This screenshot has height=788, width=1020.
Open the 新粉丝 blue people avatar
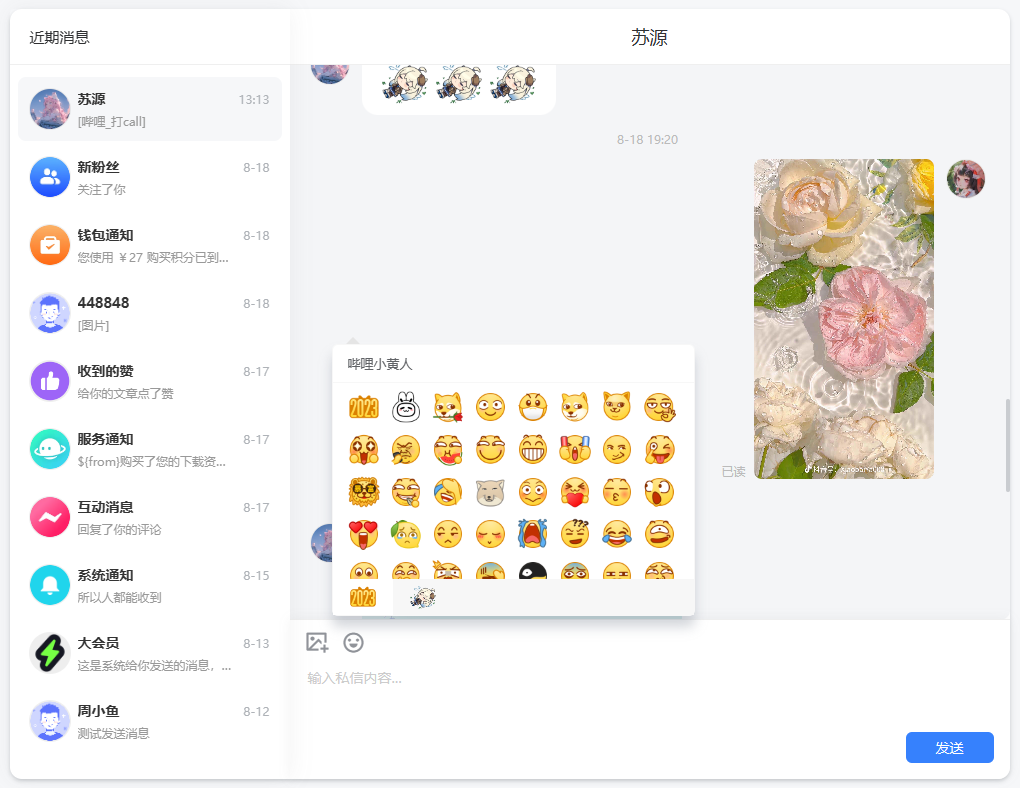coord(50,176)
